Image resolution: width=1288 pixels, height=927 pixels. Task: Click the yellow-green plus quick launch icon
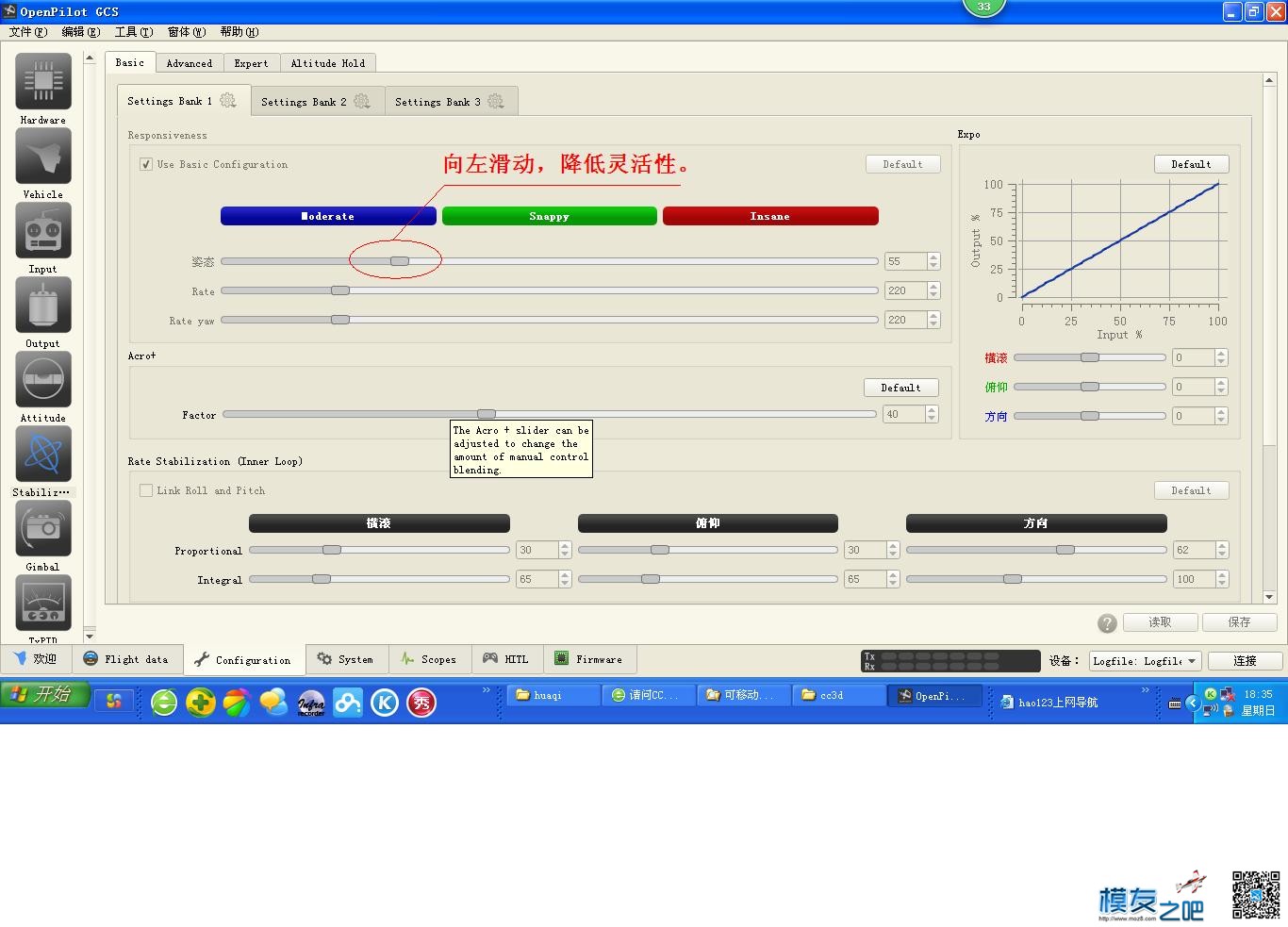pos(201,703)
